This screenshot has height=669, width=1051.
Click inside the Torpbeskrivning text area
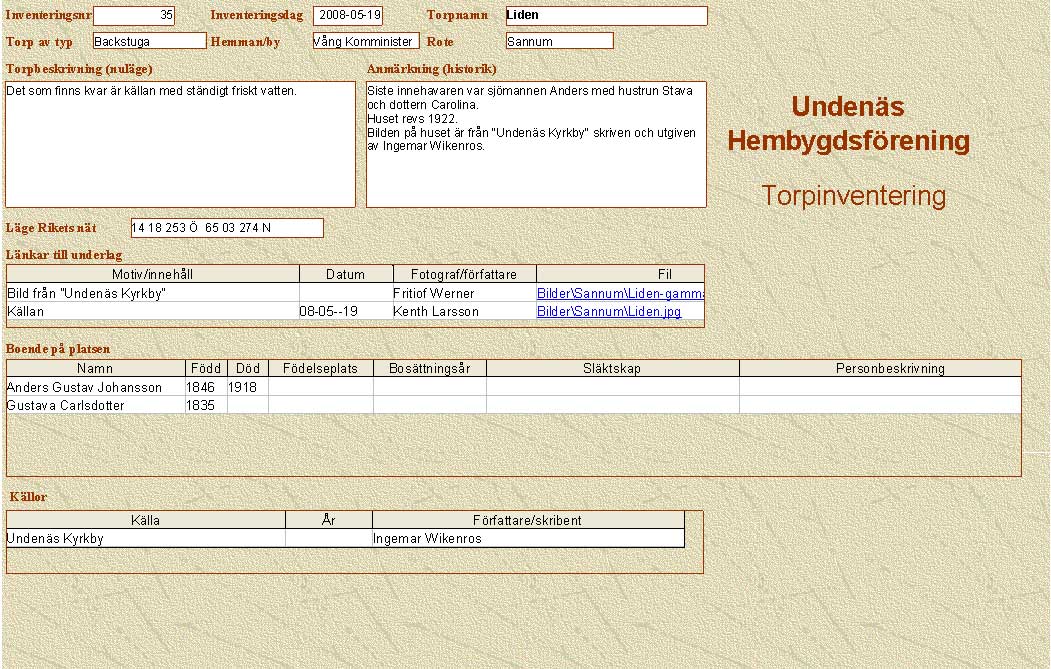coord(180,145)
